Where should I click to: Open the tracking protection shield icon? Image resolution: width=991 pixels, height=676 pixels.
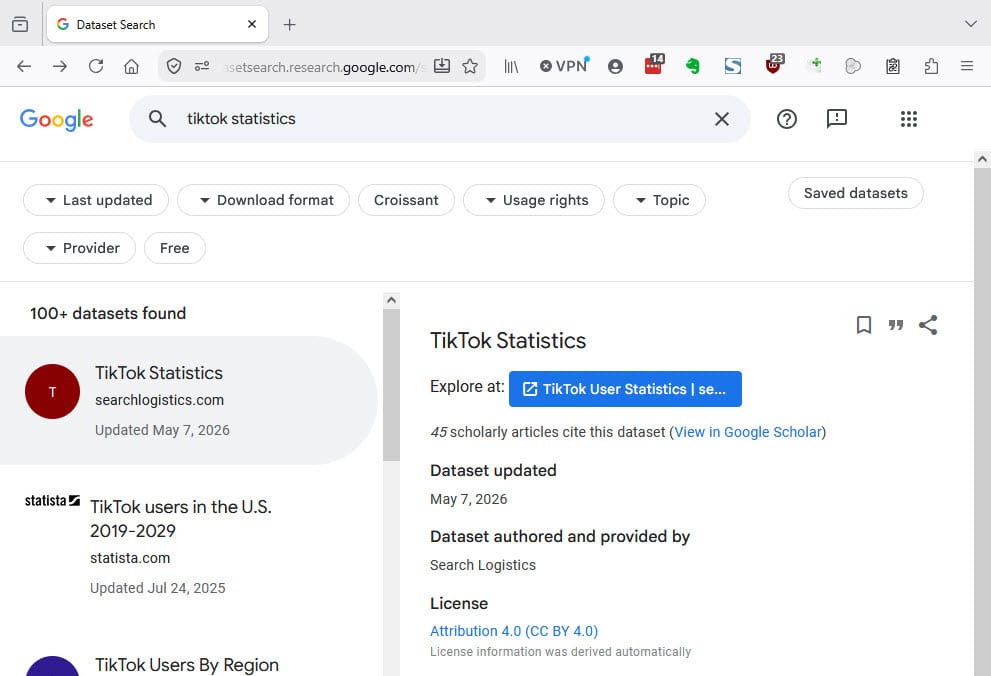tap(174, 66)
